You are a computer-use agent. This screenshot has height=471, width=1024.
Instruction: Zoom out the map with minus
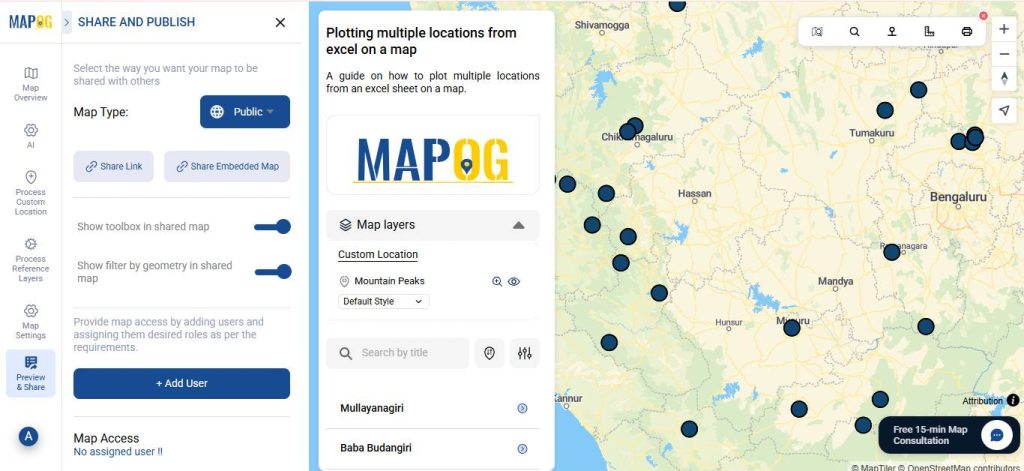[x=1004, y=54]
